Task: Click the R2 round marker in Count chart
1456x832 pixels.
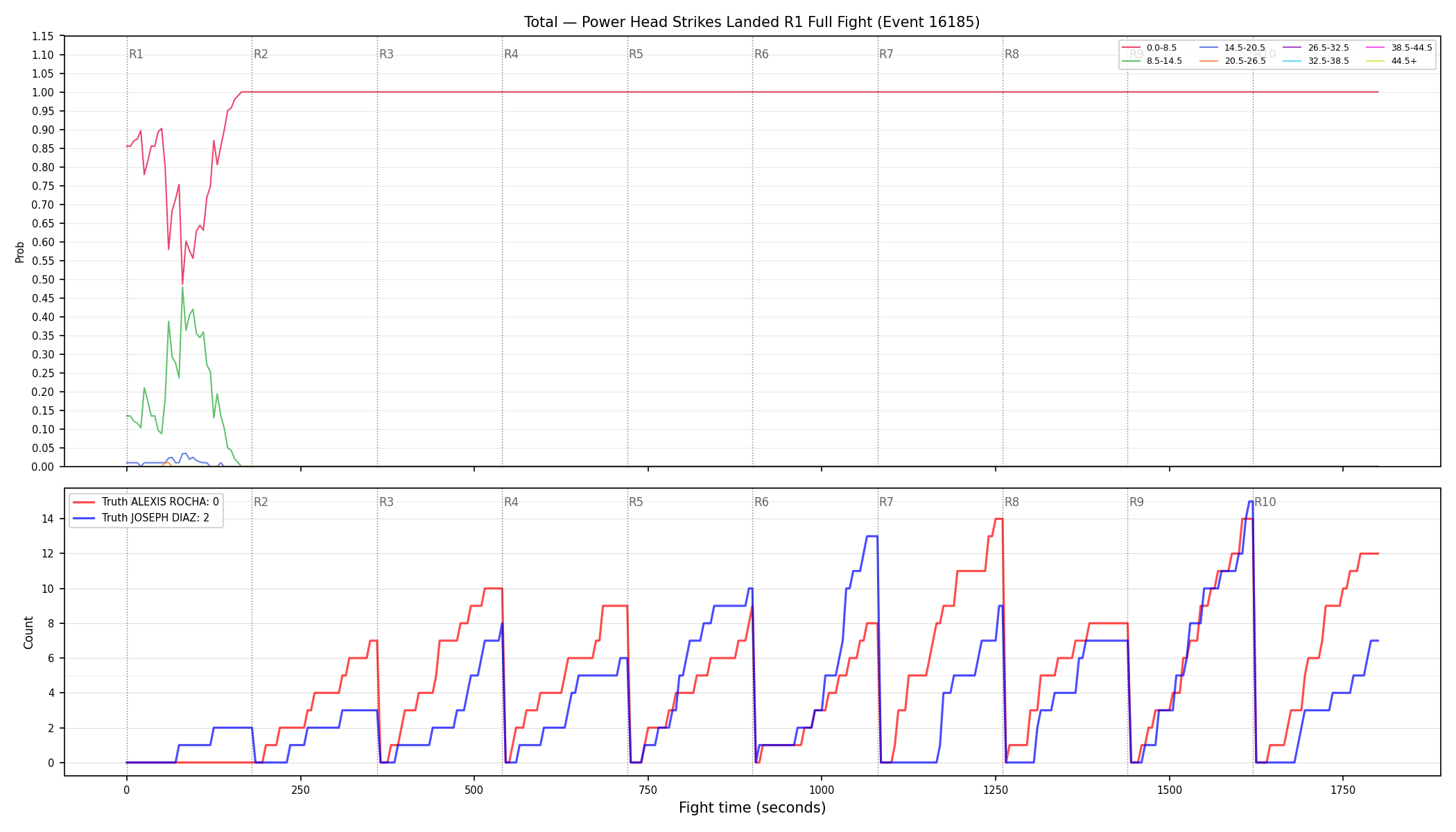Action: tap(261, 502)
